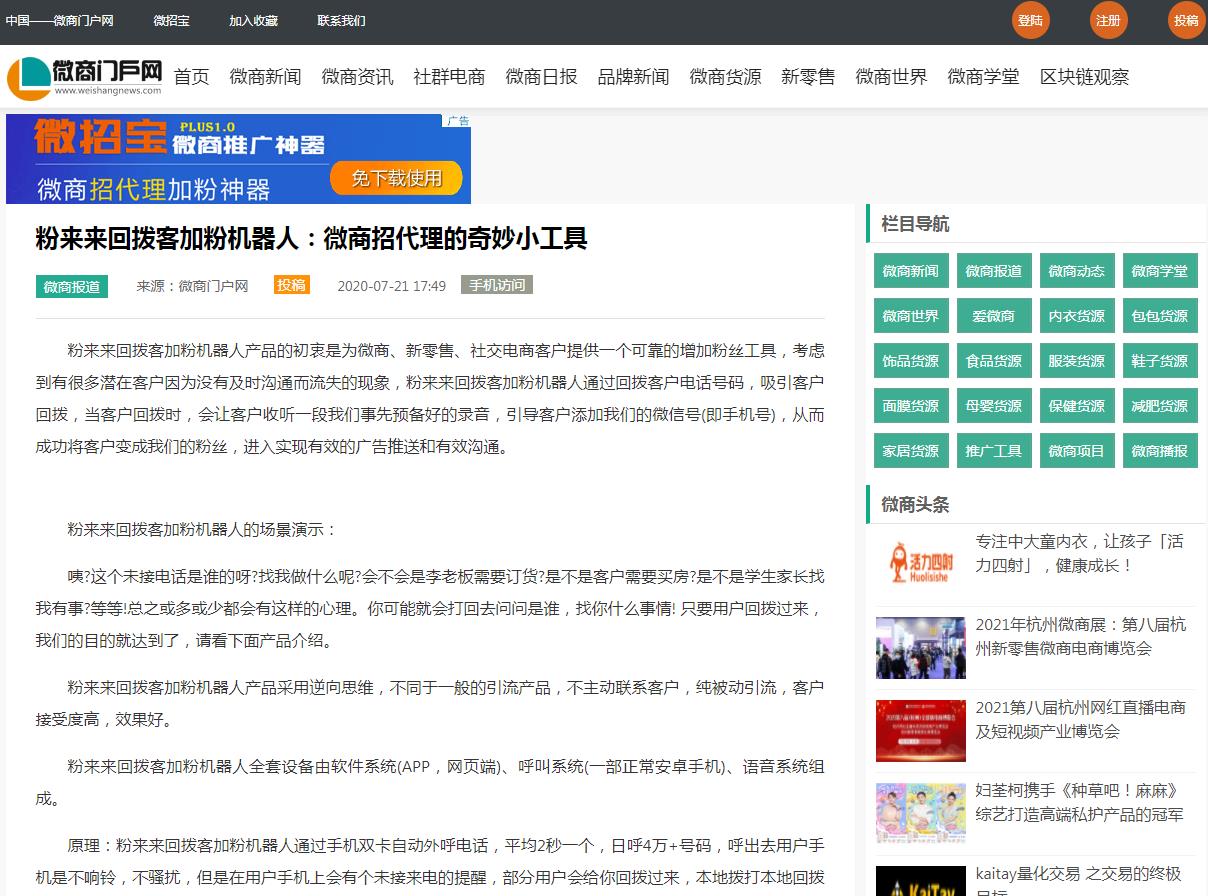The width and height of the screenshot is (1208, 896).
Task: Open 母婴货源 category button
Action: 993,406
